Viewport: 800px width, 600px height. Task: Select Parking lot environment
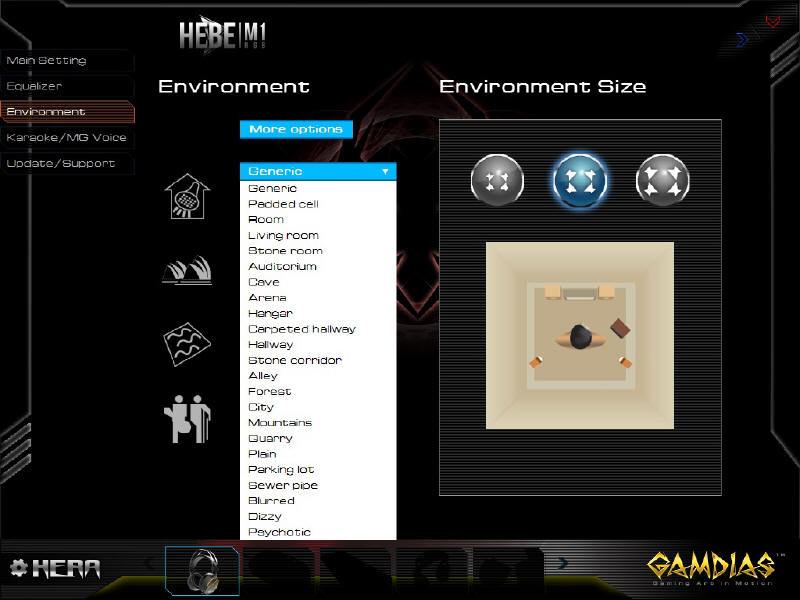(318, 469)
